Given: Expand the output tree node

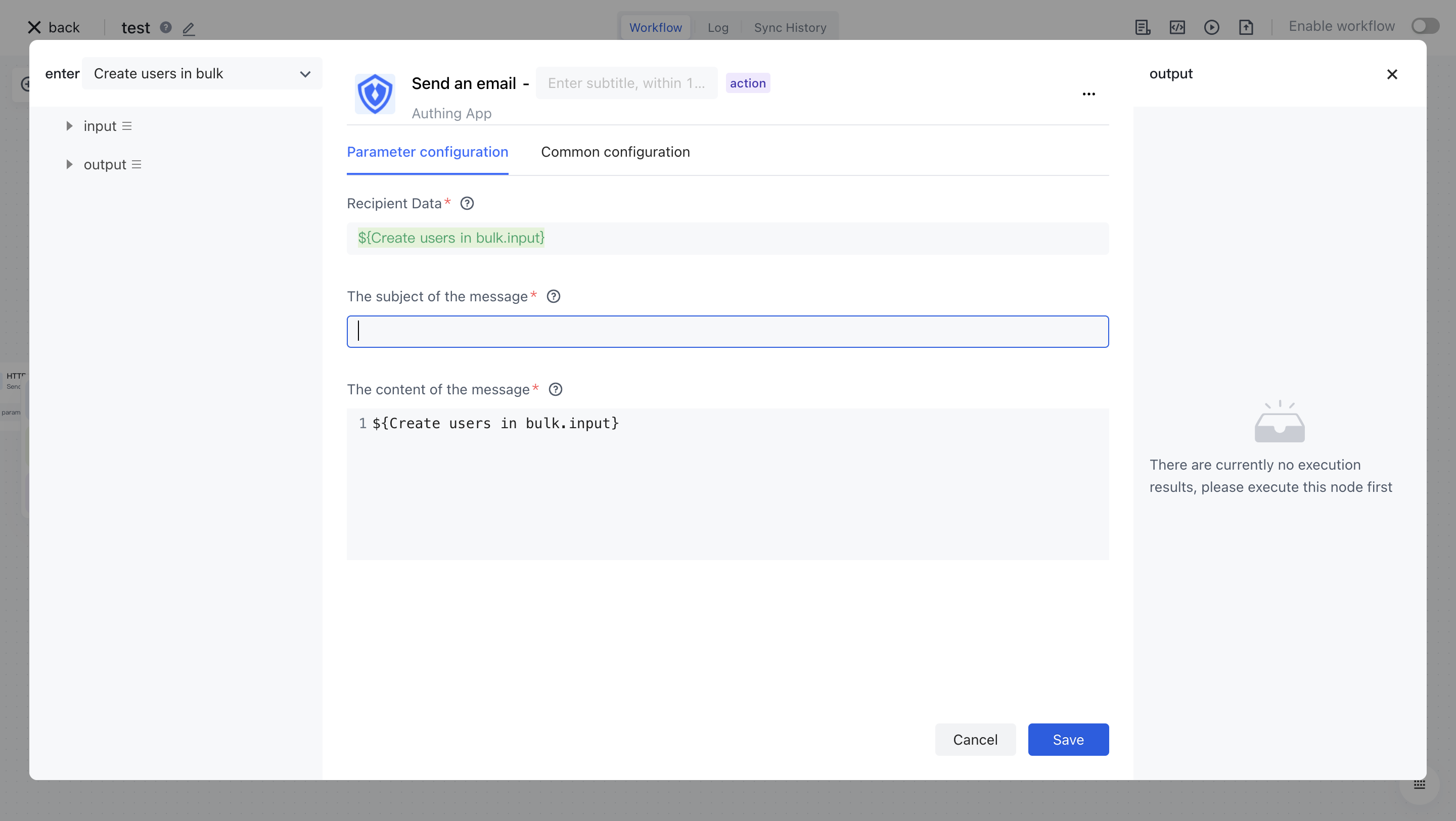Looking at the screenshot, I should pyautogui.click(x=69, y=164).
